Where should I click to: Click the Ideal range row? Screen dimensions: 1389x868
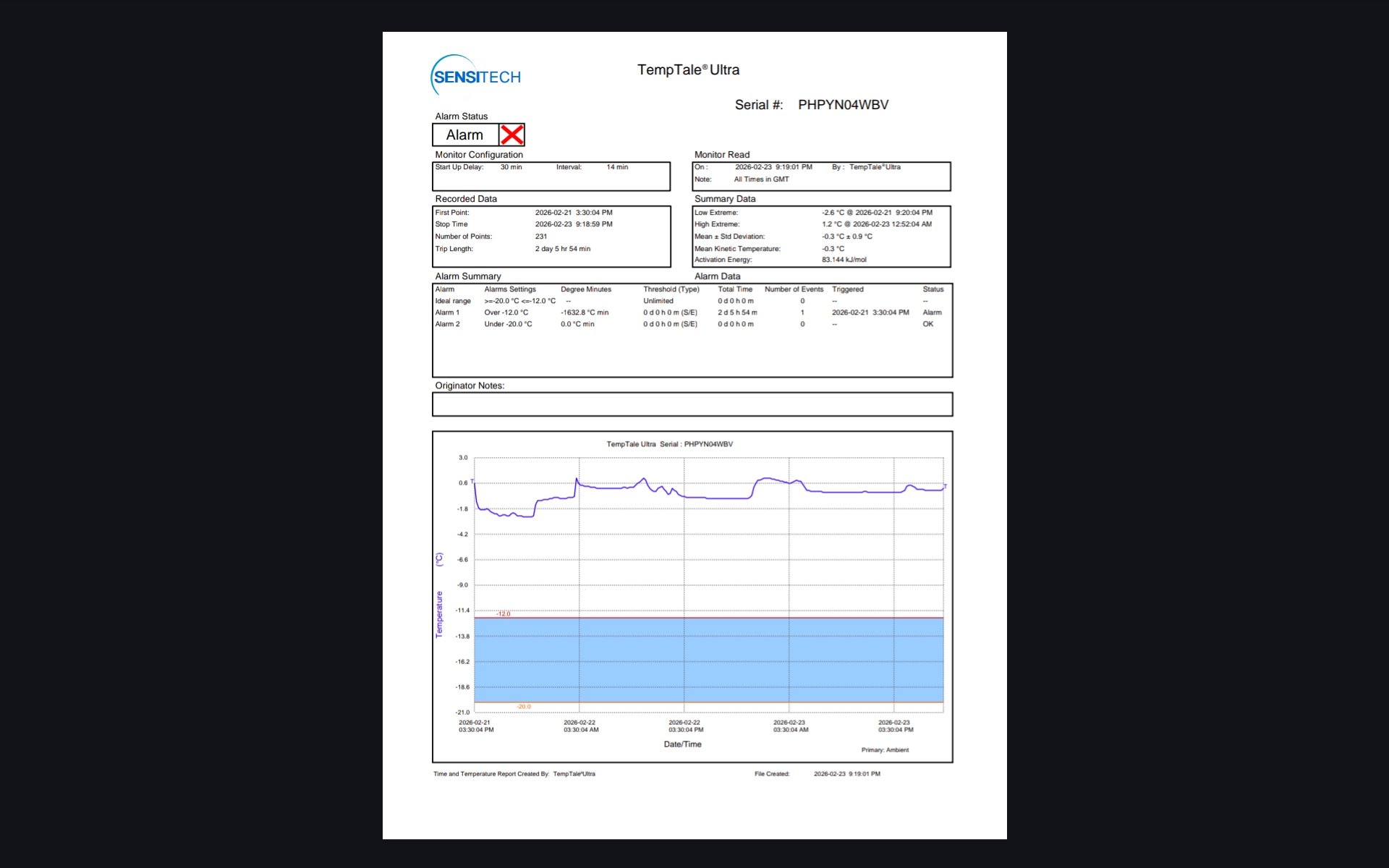point(453,301)
